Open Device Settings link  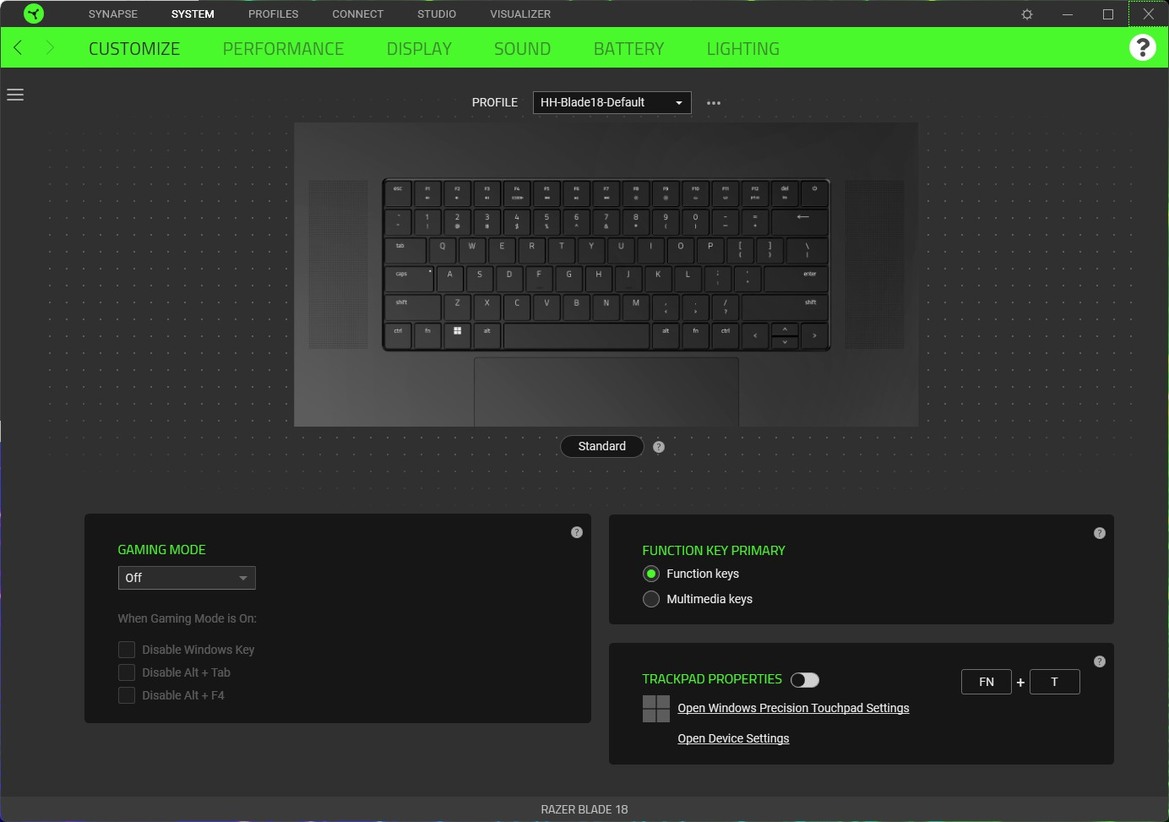tap(733, 739)
